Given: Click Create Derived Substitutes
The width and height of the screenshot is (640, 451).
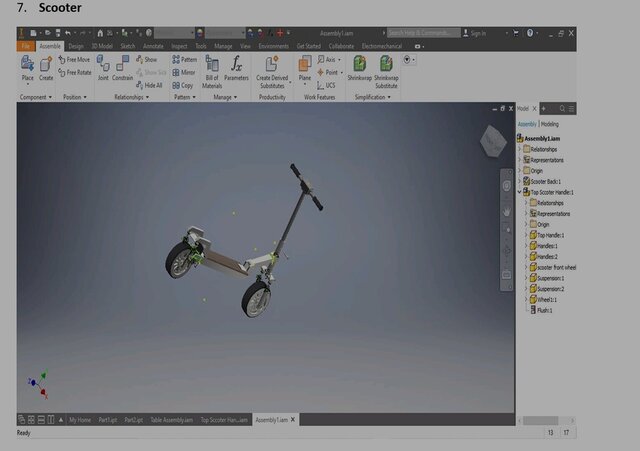Looking at the screenshot, I should (x=272, y=72).
